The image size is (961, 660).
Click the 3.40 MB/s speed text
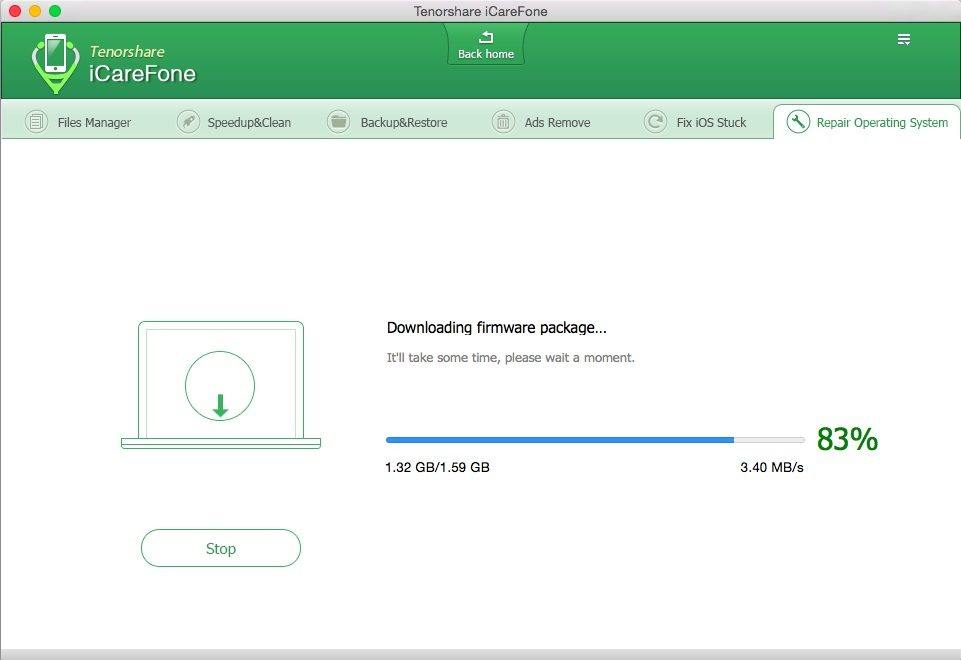pyautogui.click(x=772, y=467)
